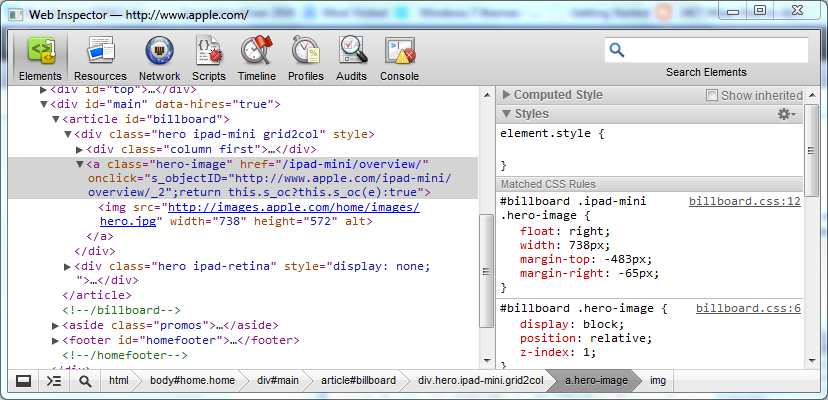Enable the Show inherited checkbox
Screen dimensions: 828x400
tap(712, 96)
